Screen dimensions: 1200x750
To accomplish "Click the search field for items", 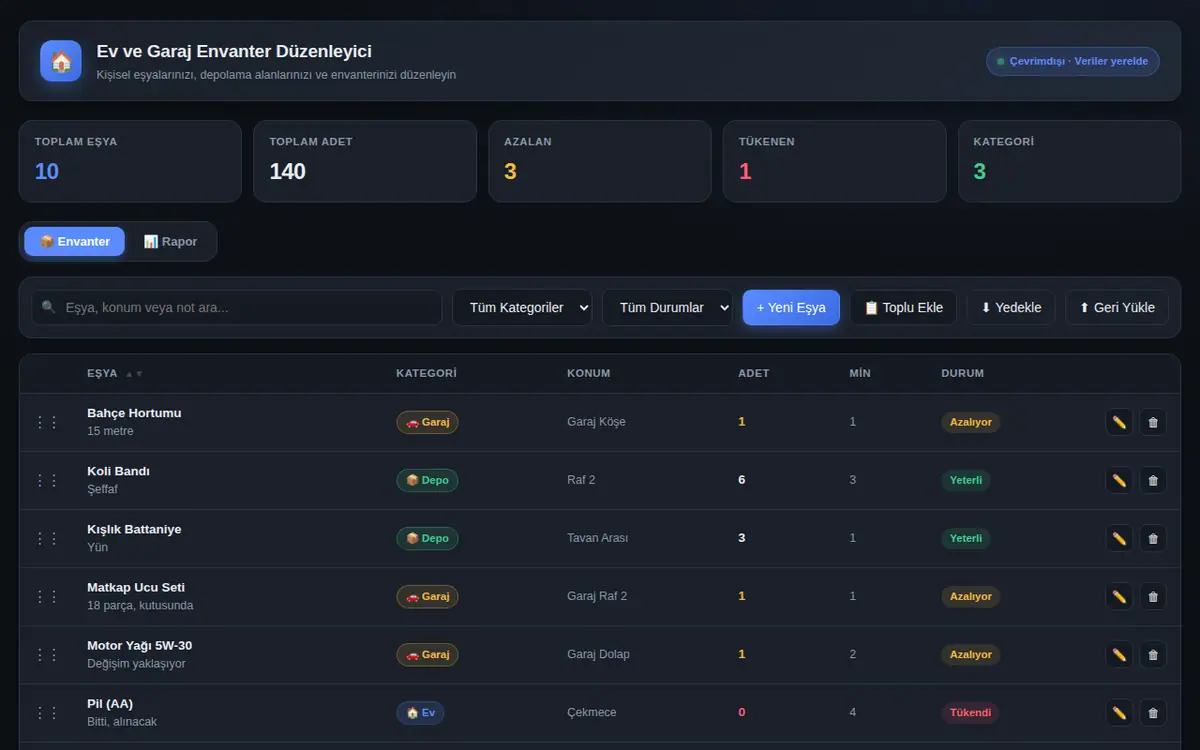I will (237, 308).
